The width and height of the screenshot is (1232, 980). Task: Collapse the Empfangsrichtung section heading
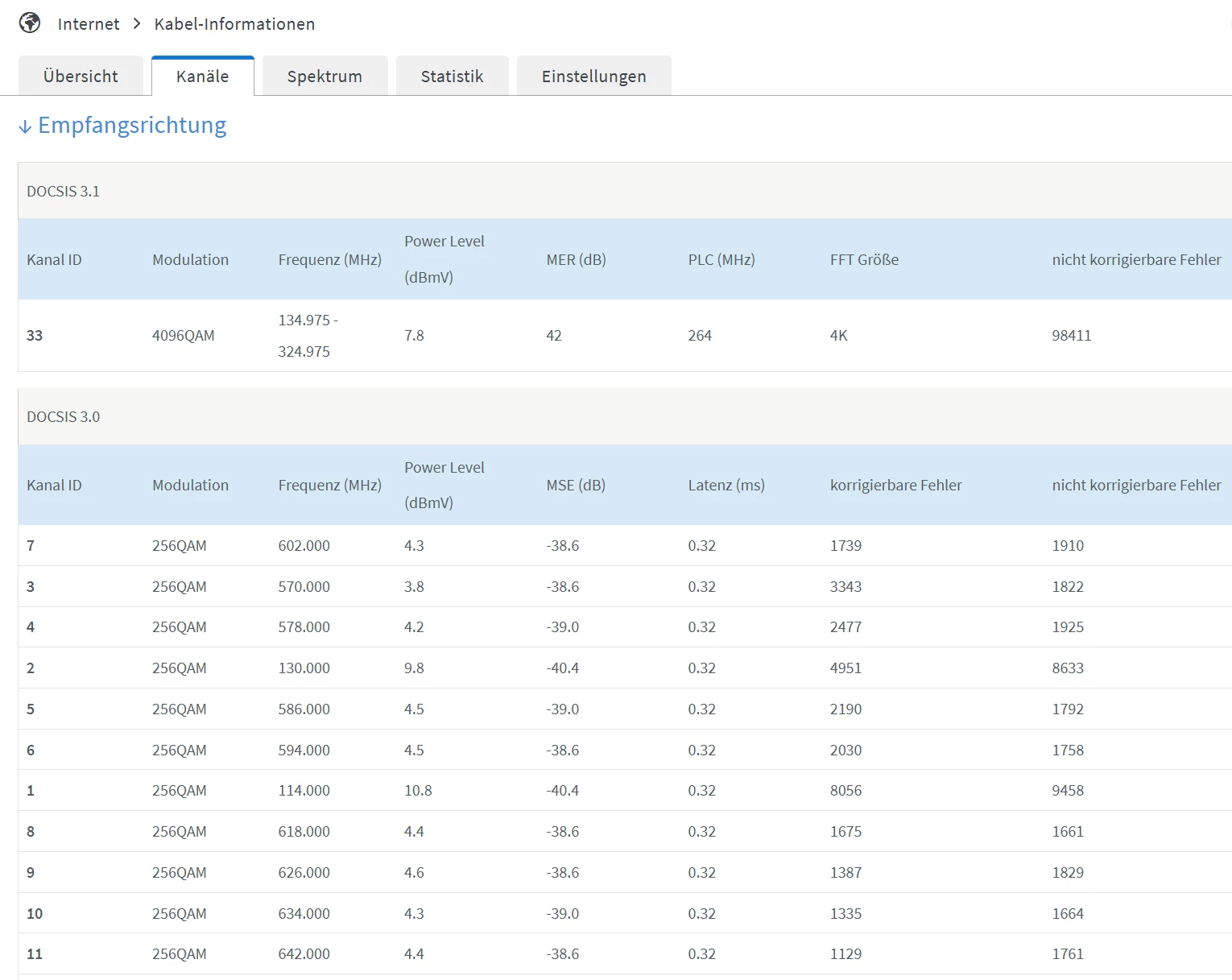132,126
